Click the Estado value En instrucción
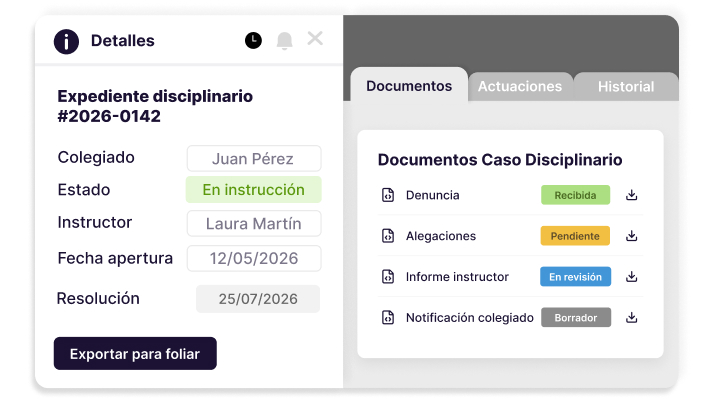Screen dimensions: 714x399 tap(254, 189)
